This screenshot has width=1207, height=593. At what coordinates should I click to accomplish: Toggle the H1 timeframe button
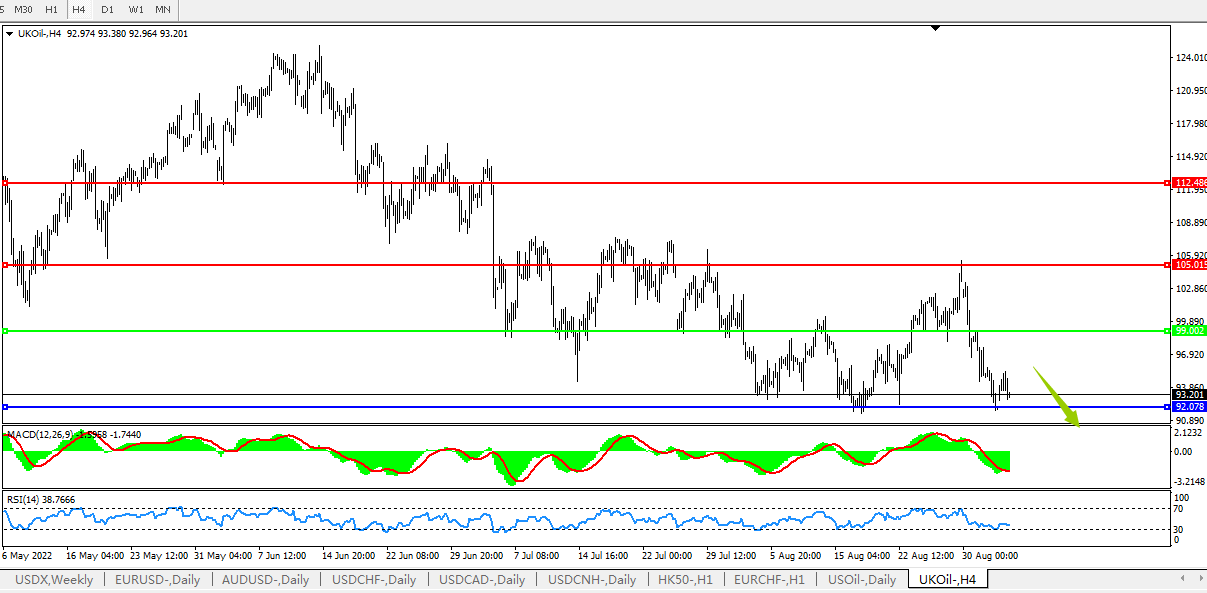[x=51, y=9]
